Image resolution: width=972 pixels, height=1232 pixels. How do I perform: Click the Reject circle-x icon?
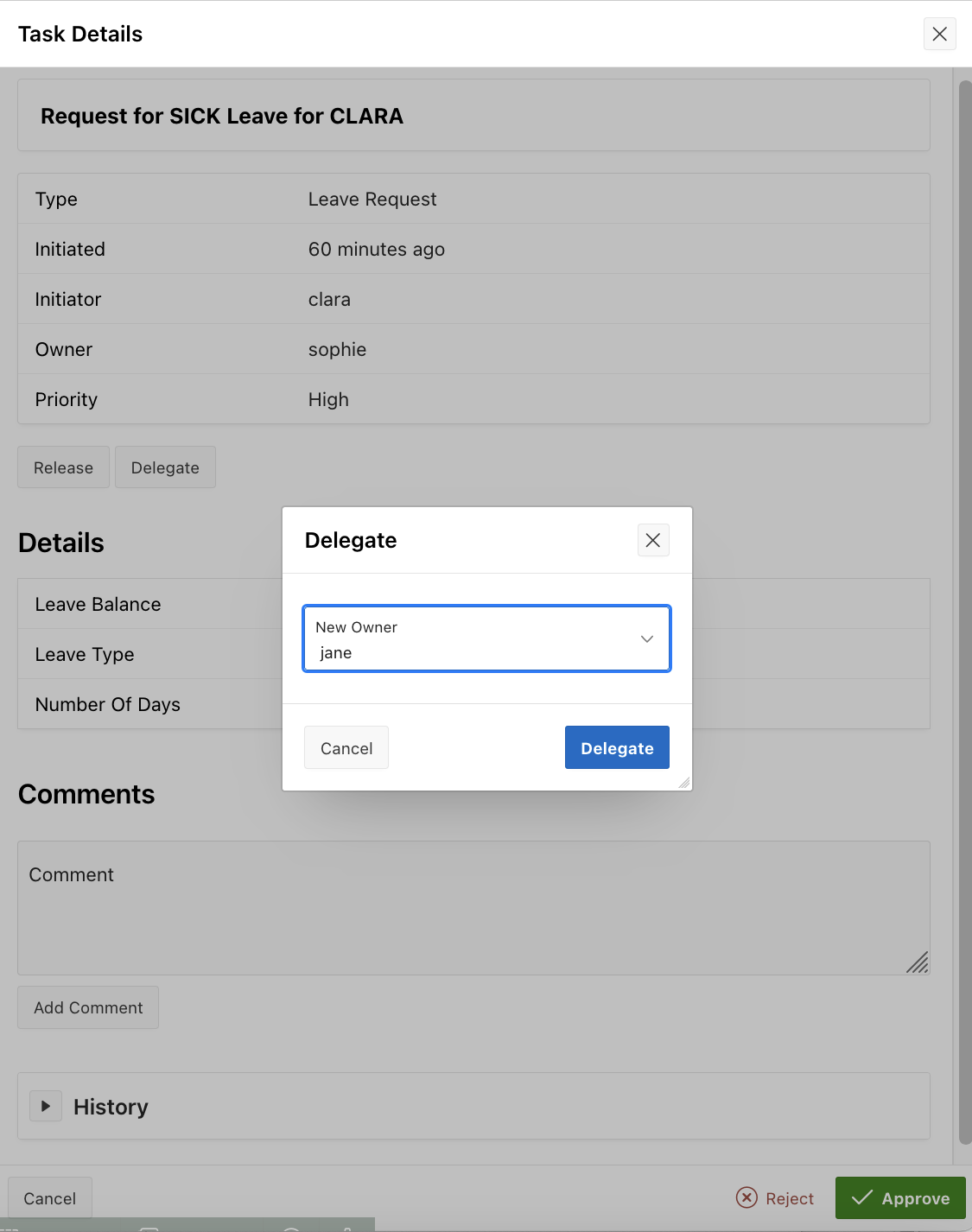point(746,1197)
